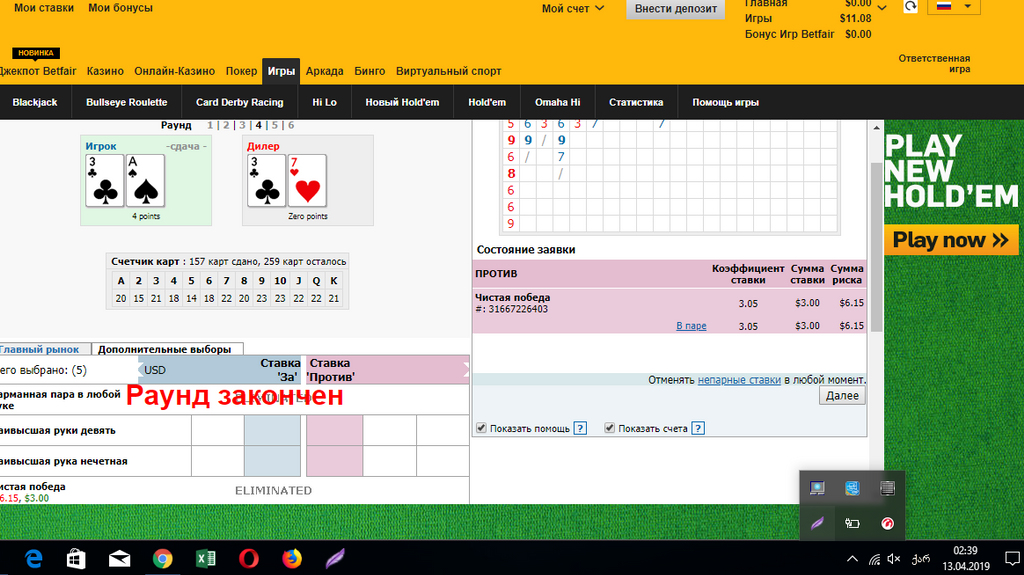Open the purple feather app in the taskbar

coord(335,559)
